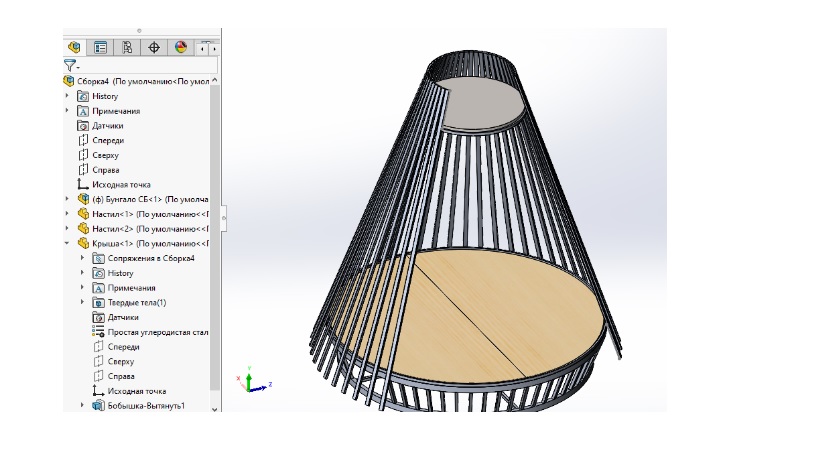819x460 pixels.
Task: Select the Сборка4 root assembly icon
Action: click(69, 81)
